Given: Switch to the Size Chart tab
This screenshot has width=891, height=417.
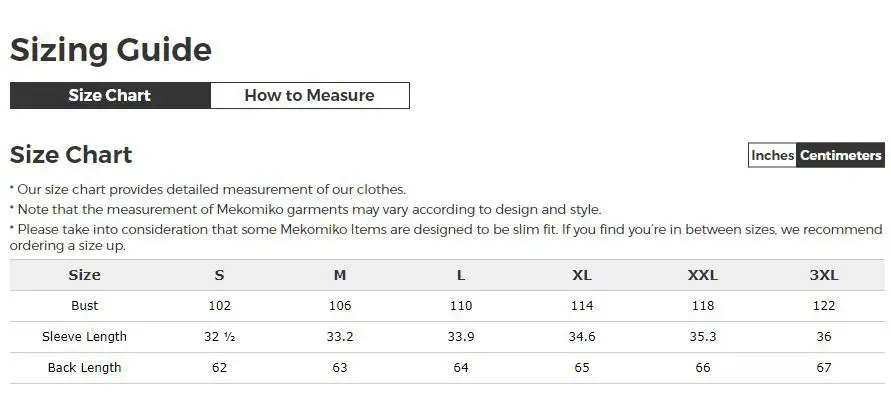Looking at the screenshot, I should 110,96.
